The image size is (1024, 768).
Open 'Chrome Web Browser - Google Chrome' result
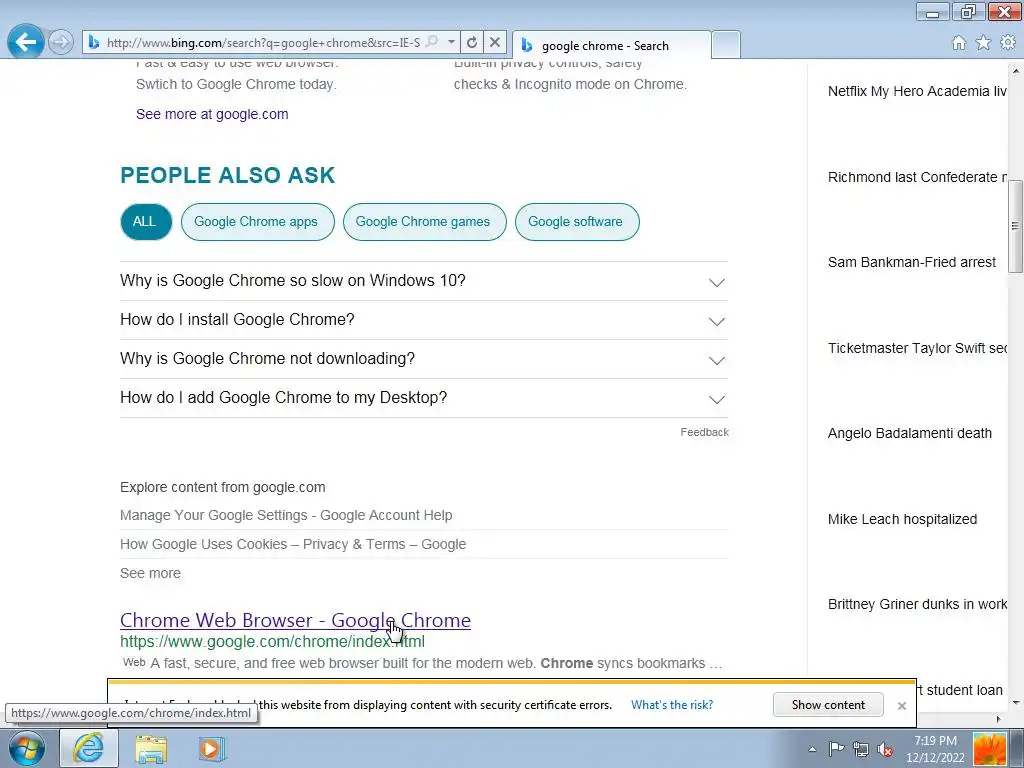pyautogui.click(x=295, y=620)
